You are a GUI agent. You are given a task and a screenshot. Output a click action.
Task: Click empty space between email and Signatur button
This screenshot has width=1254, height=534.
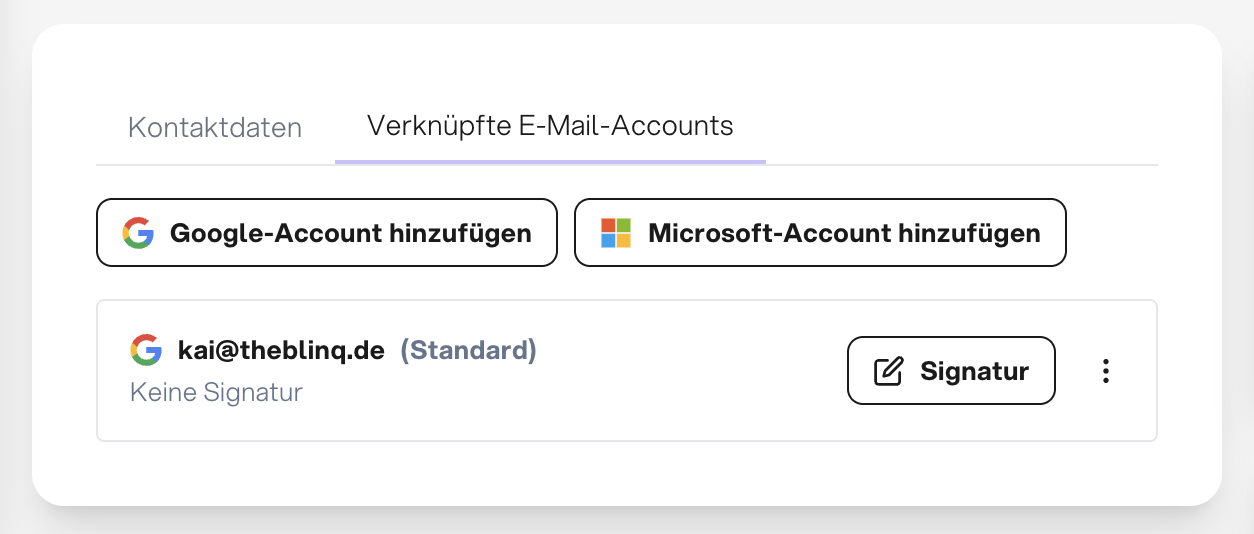690,371
